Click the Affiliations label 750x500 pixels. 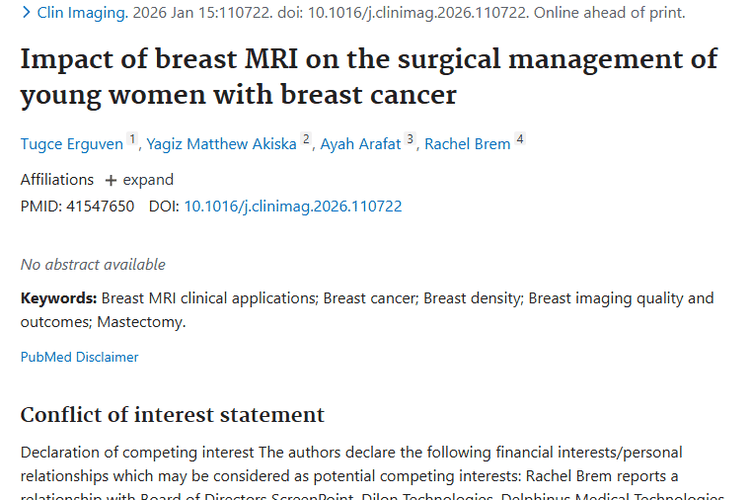click(x=57, y=180)
